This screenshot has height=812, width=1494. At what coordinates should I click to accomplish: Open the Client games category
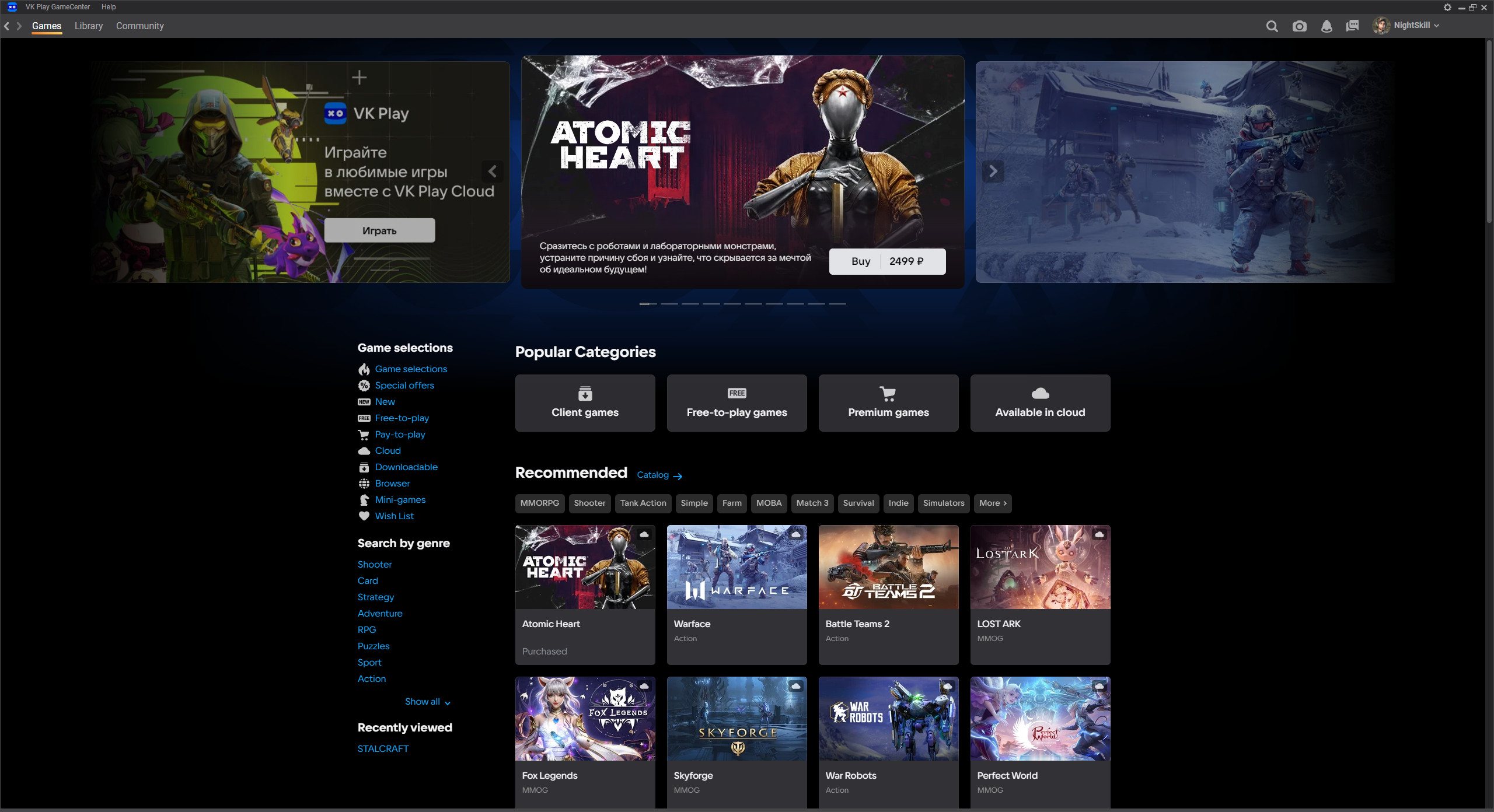585,403
